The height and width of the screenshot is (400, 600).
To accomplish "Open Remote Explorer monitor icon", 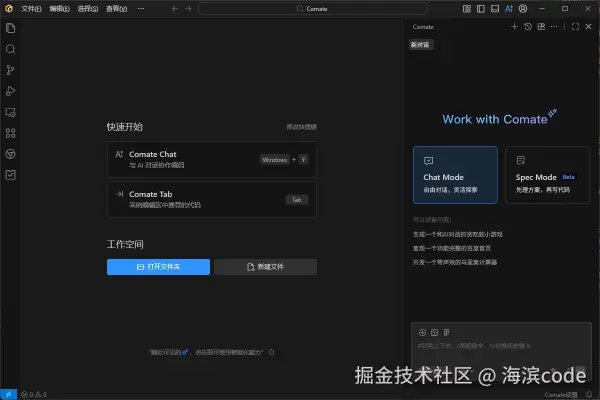I will click(10, 112).
